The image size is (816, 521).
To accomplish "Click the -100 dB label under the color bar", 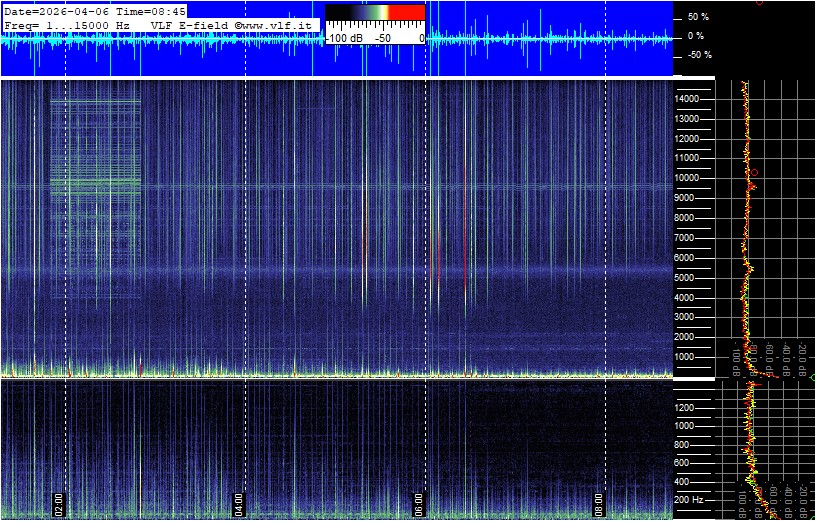I will click(x=345, y=39).
